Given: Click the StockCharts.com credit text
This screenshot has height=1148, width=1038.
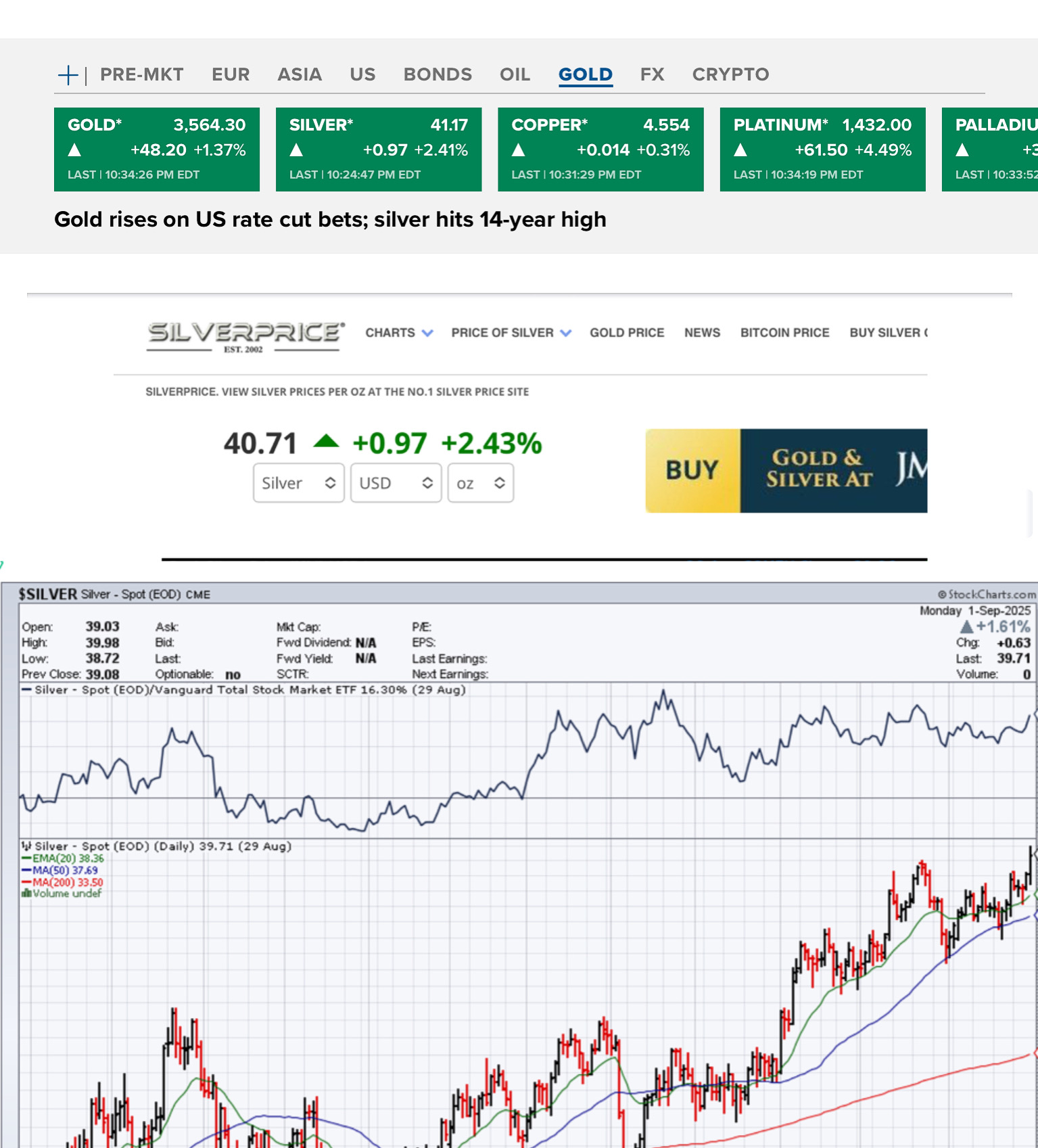Looking at the screenshot, I should pos(987,595).
